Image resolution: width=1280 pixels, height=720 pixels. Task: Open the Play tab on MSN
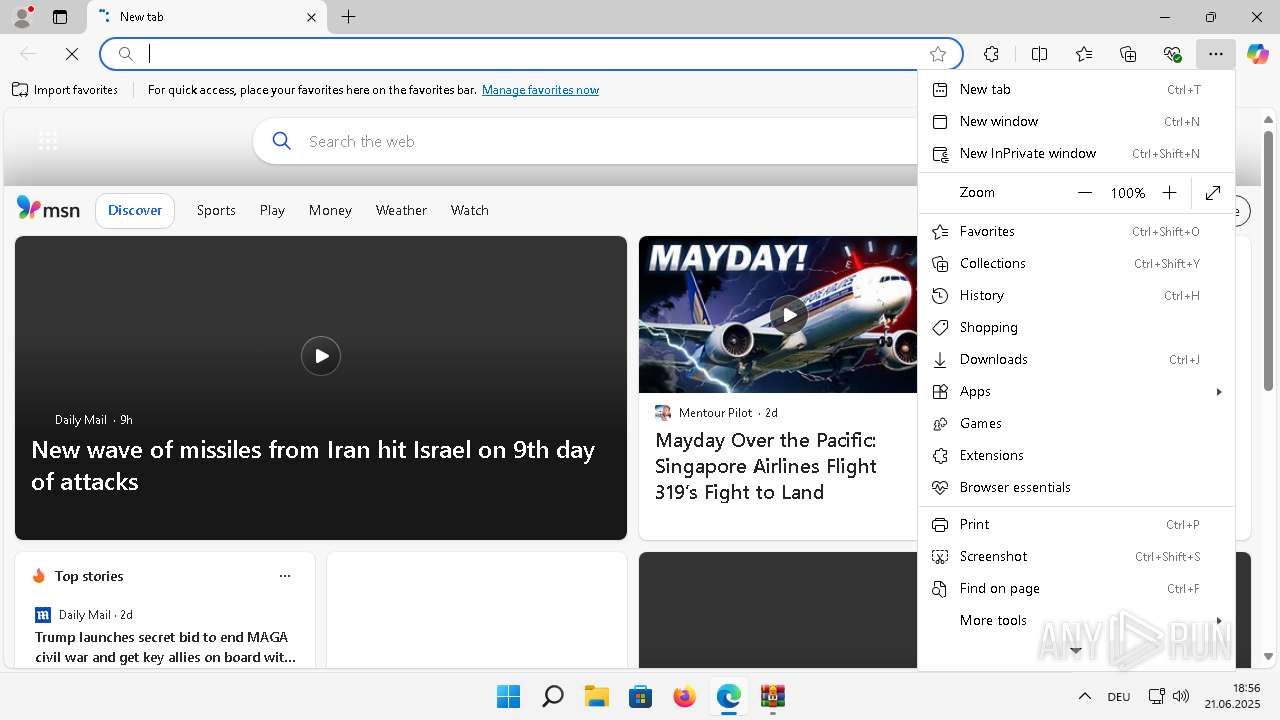pyautogui.click(x=272, y=210)
